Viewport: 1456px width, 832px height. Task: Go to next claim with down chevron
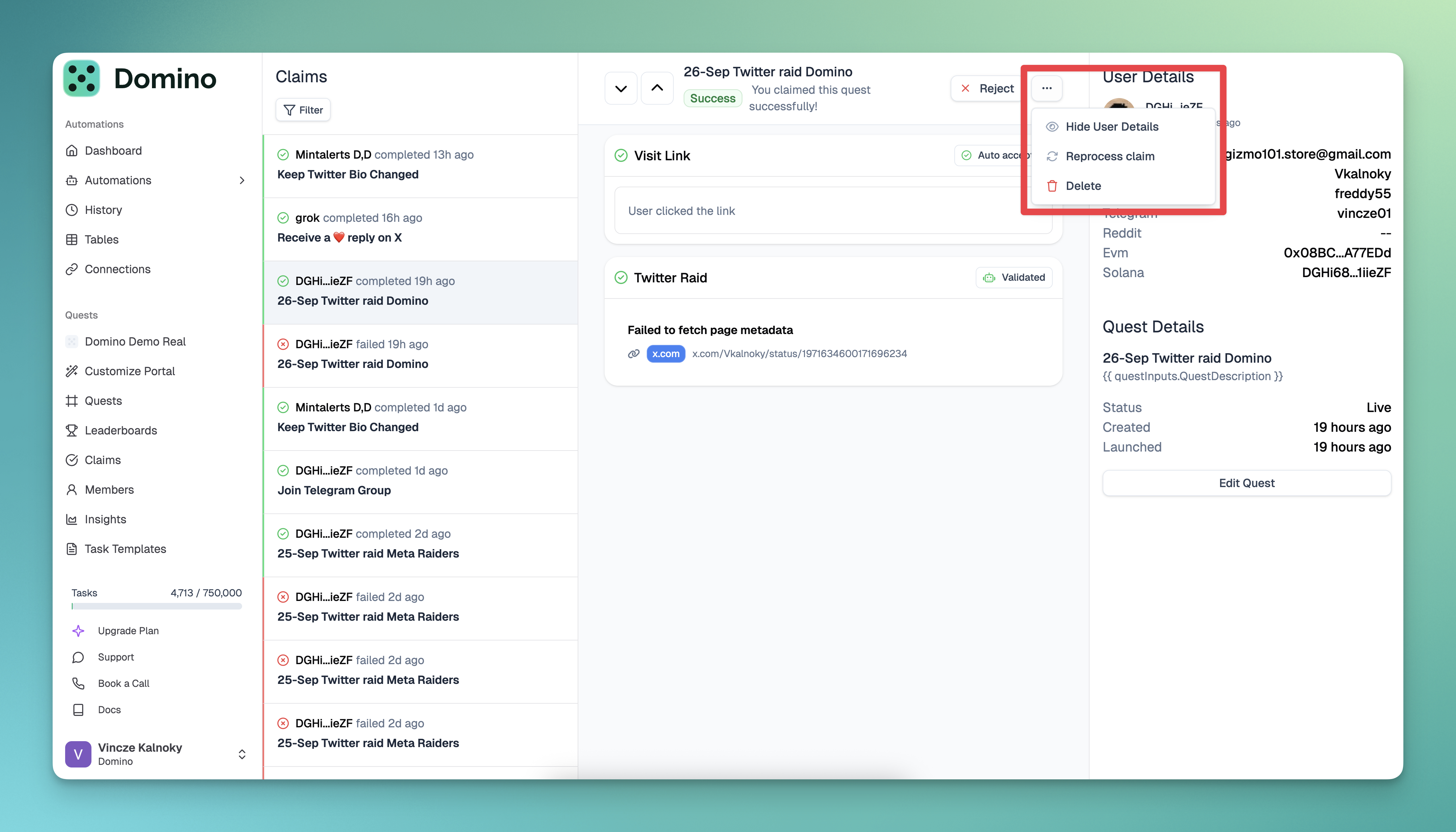point(621,89)
